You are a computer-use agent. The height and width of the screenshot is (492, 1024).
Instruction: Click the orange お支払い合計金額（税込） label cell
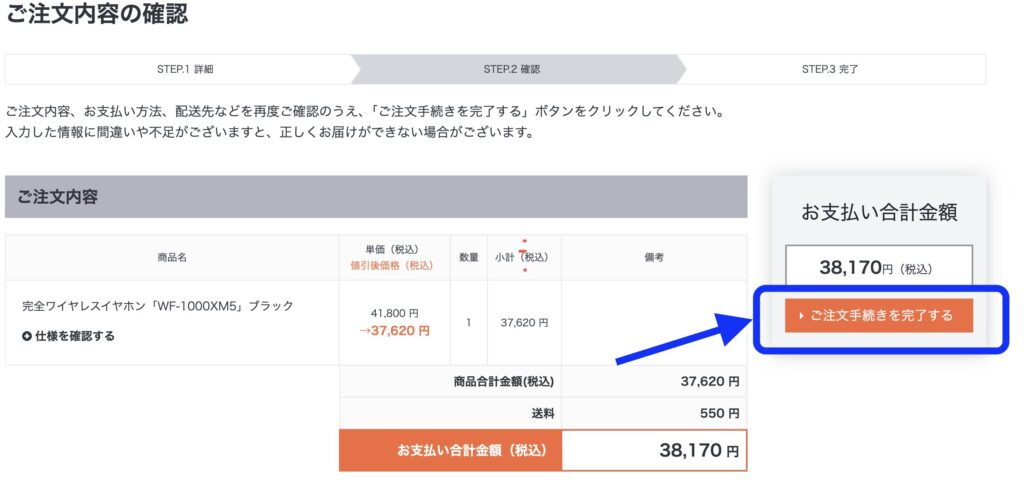[x=450, y=450]
